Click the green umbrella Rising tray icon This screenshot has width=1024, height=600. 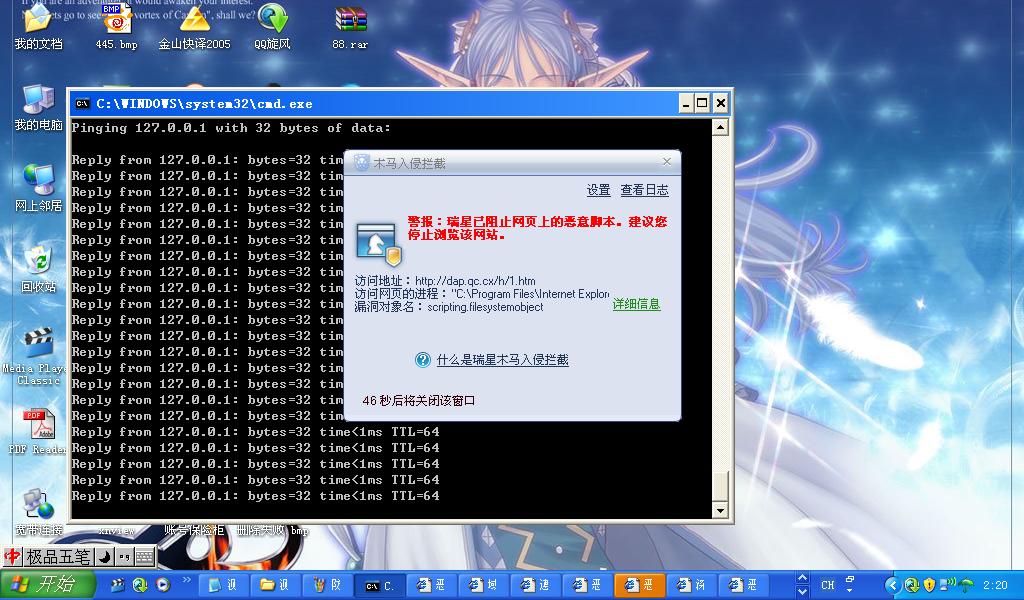(968, 585)
